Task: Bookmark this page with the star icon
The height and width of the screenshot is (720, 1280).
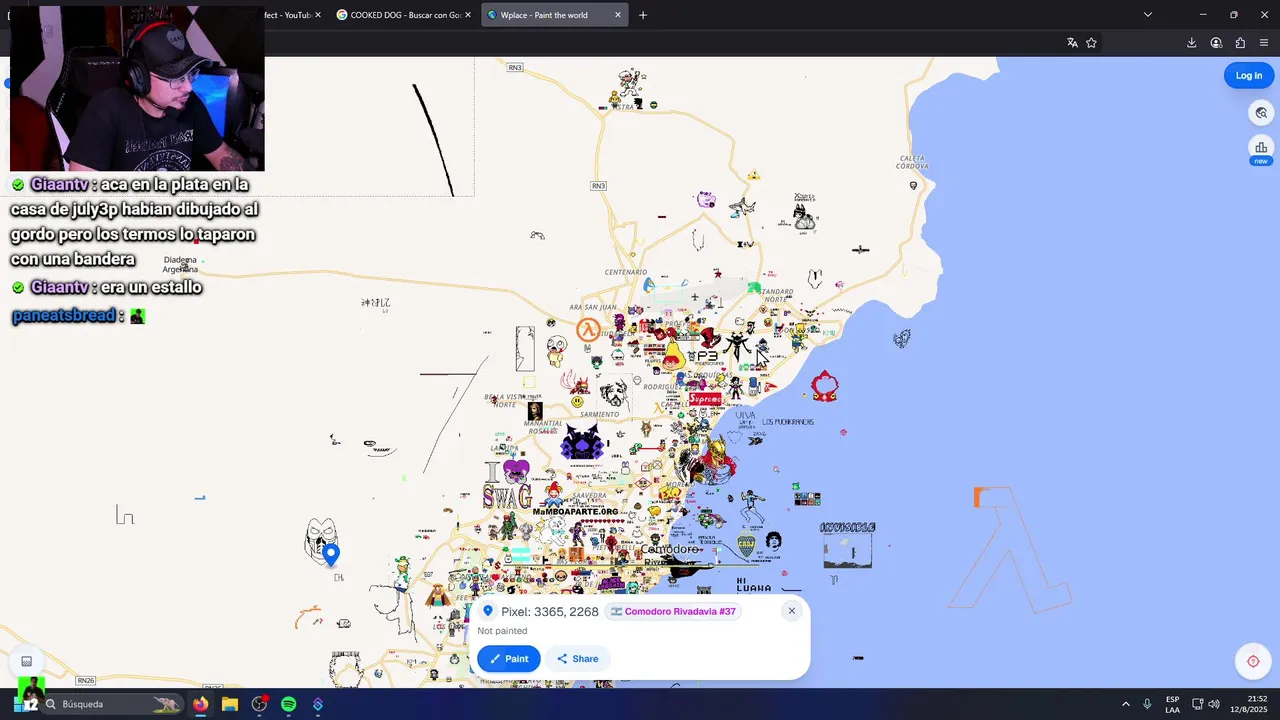Action: (1091, 43)
